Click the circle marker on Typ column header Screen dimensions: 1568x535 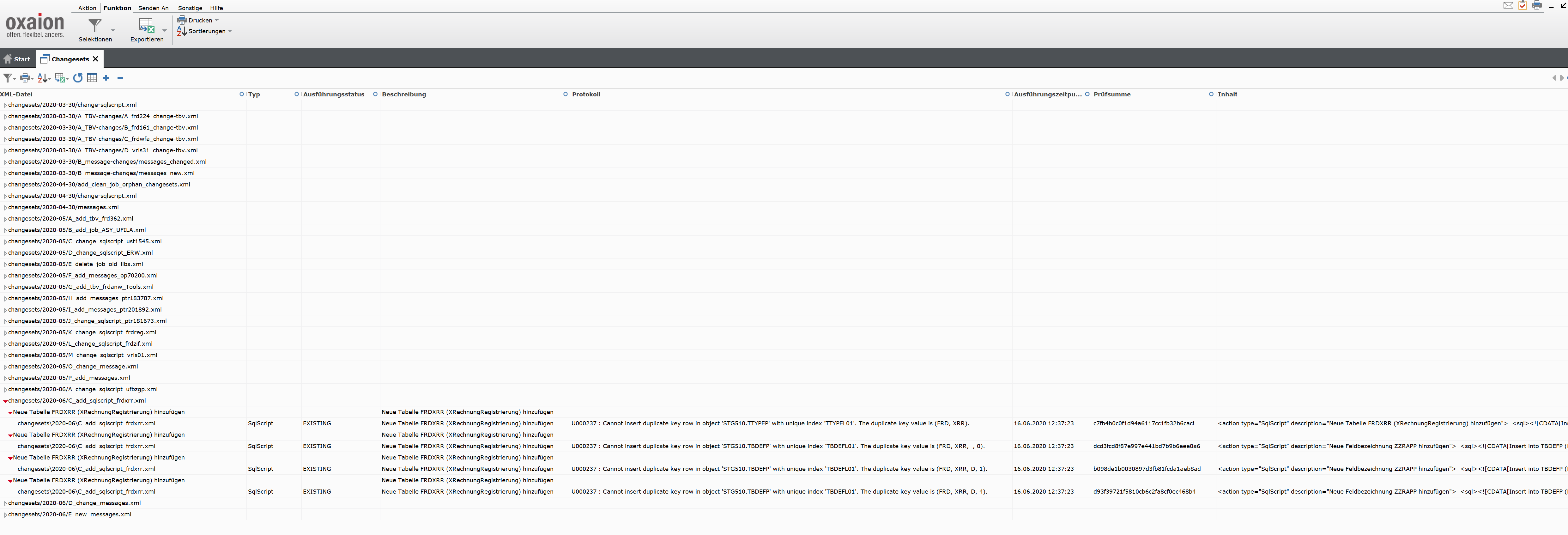tap(296, 94)
